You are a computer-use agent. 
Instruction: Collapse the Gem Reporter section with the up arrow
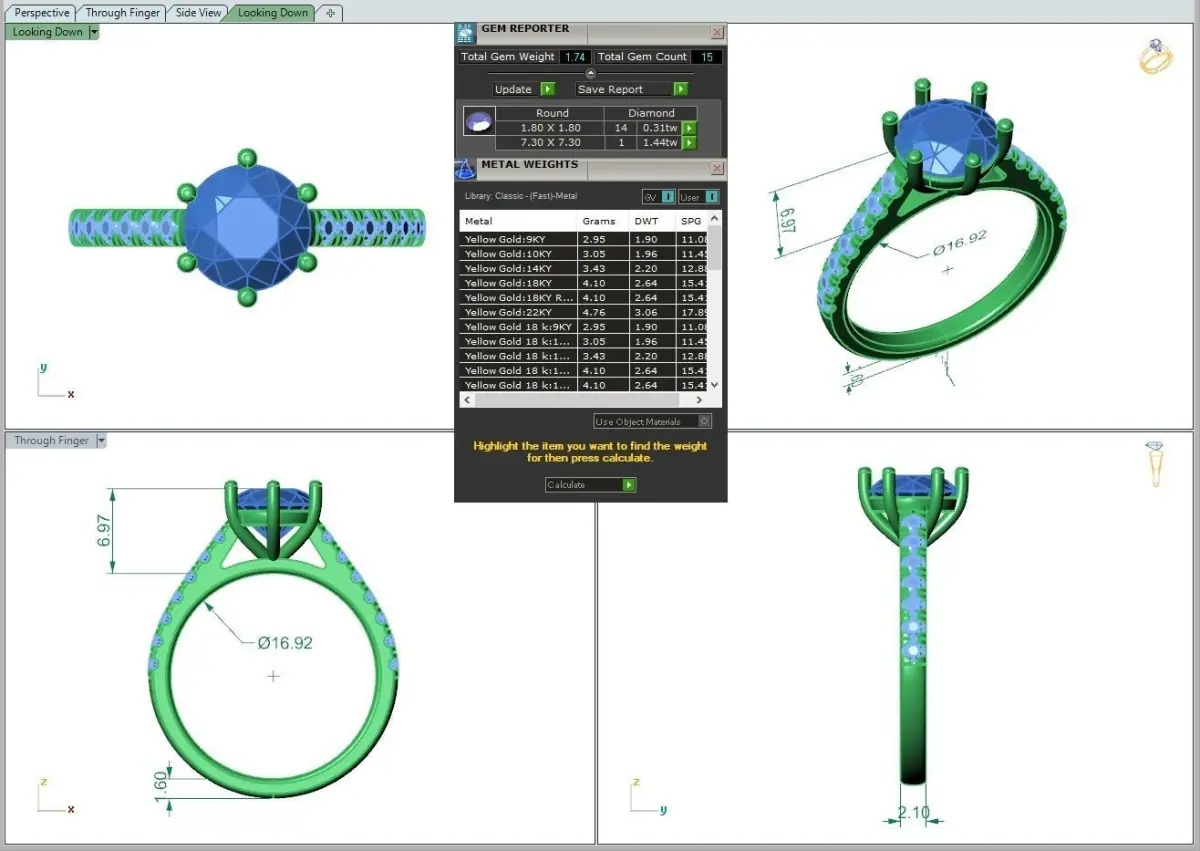click(x=590, y=73)
